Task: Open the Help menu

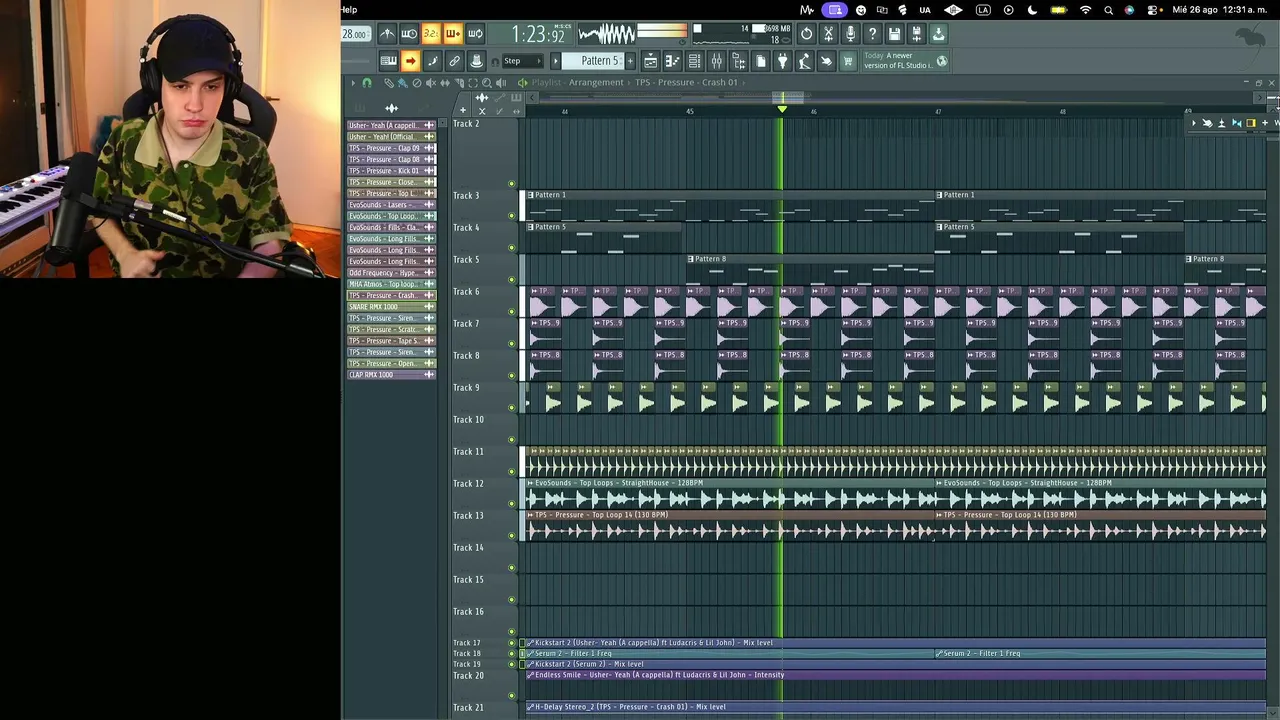Action: point(349,10)
